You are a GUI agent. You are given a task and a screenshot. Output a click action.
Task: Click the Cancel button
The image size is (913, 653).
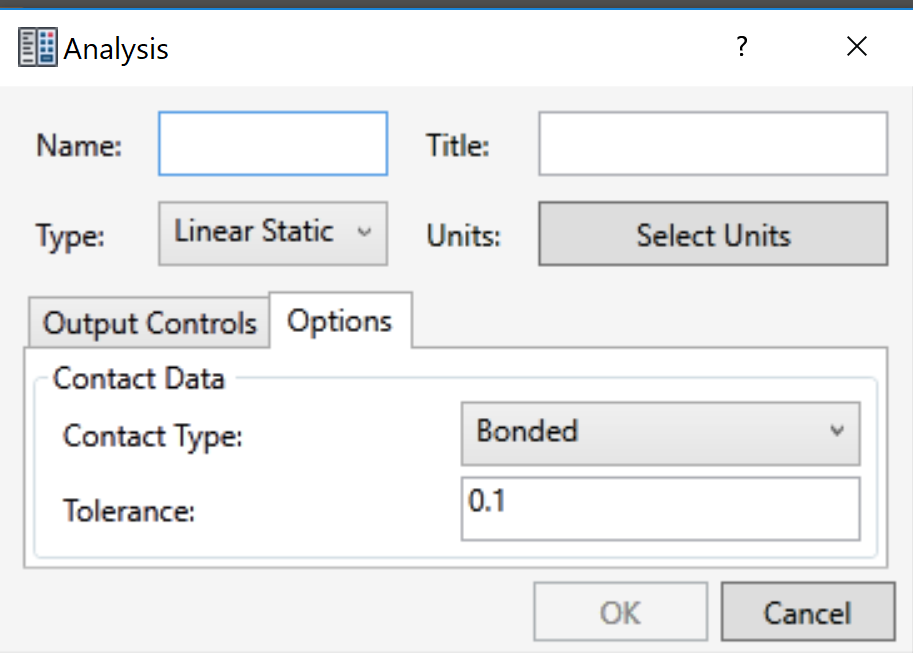pyautogui.click(x=807, y=611)
